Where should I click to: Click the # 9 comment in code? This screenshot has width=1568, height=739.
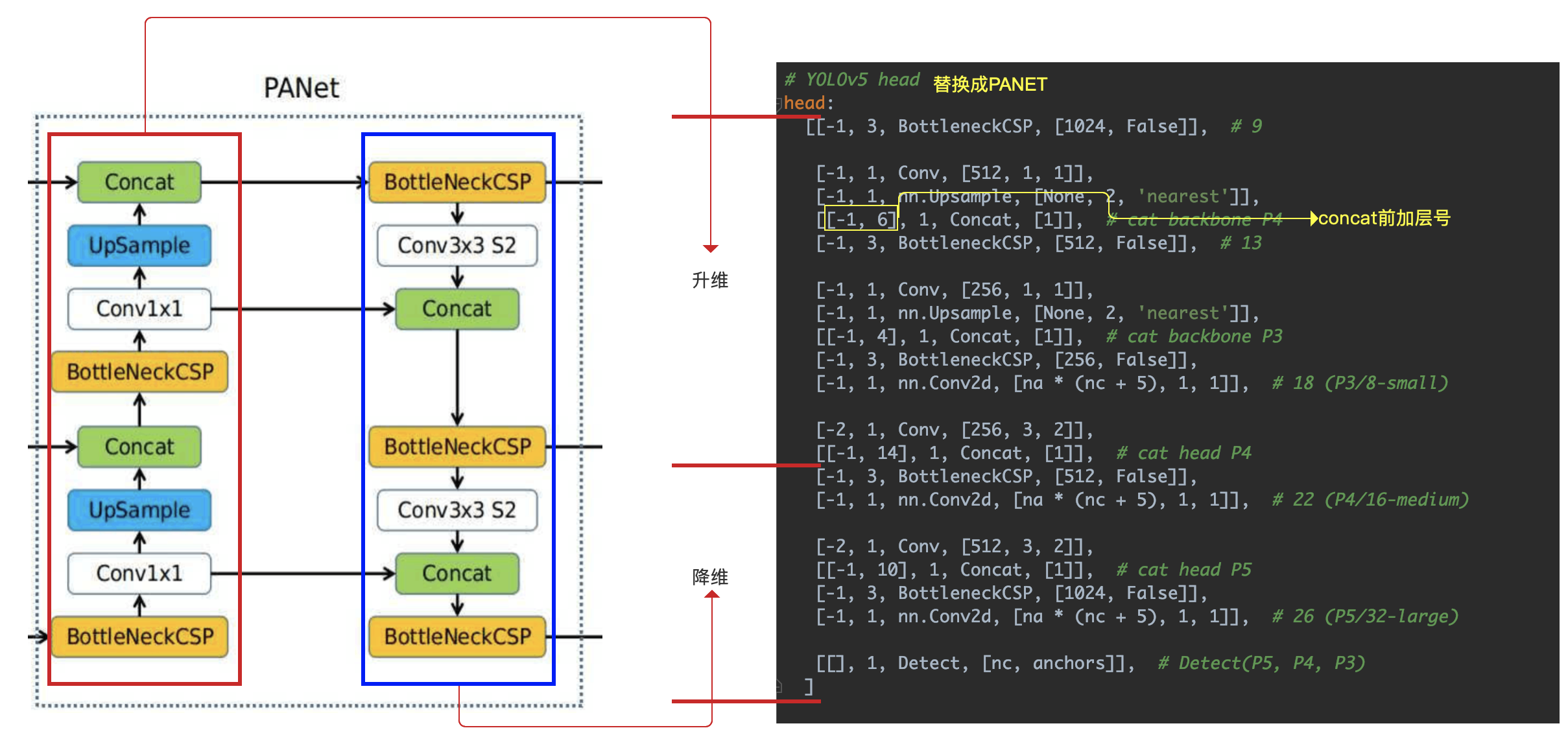coord(1246,126)
